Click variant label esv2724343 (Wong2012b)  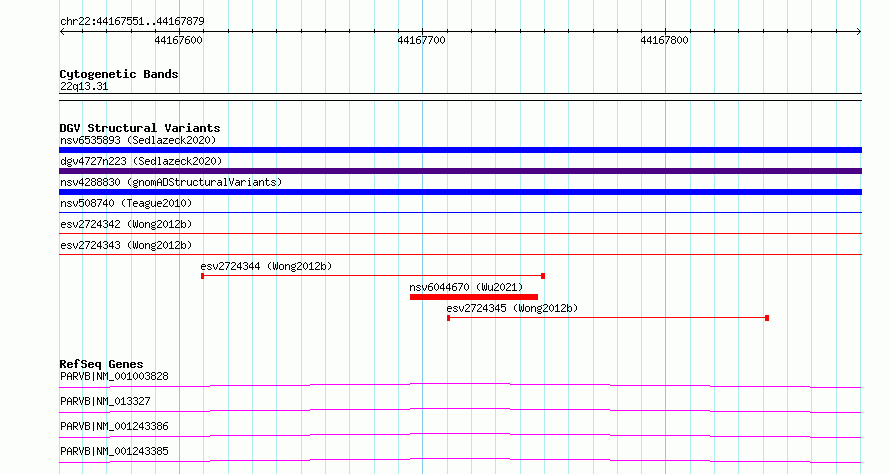click(126, 245)
